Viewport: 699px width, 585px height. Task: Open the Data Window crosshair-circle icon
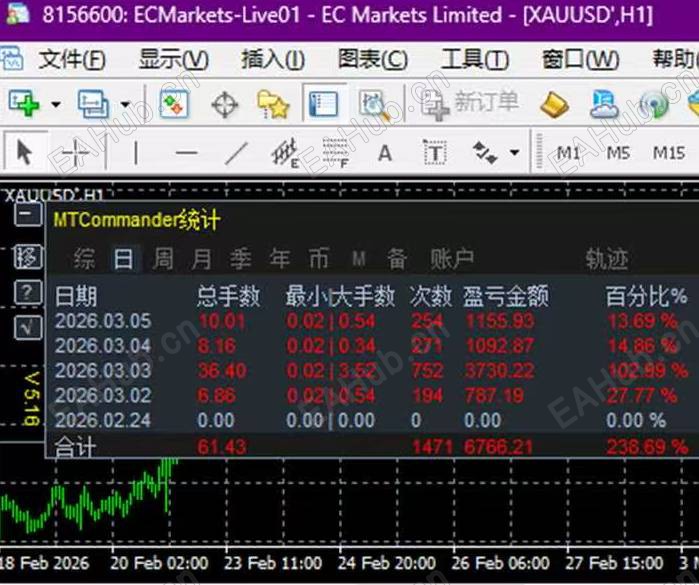[x=224, y=104]
